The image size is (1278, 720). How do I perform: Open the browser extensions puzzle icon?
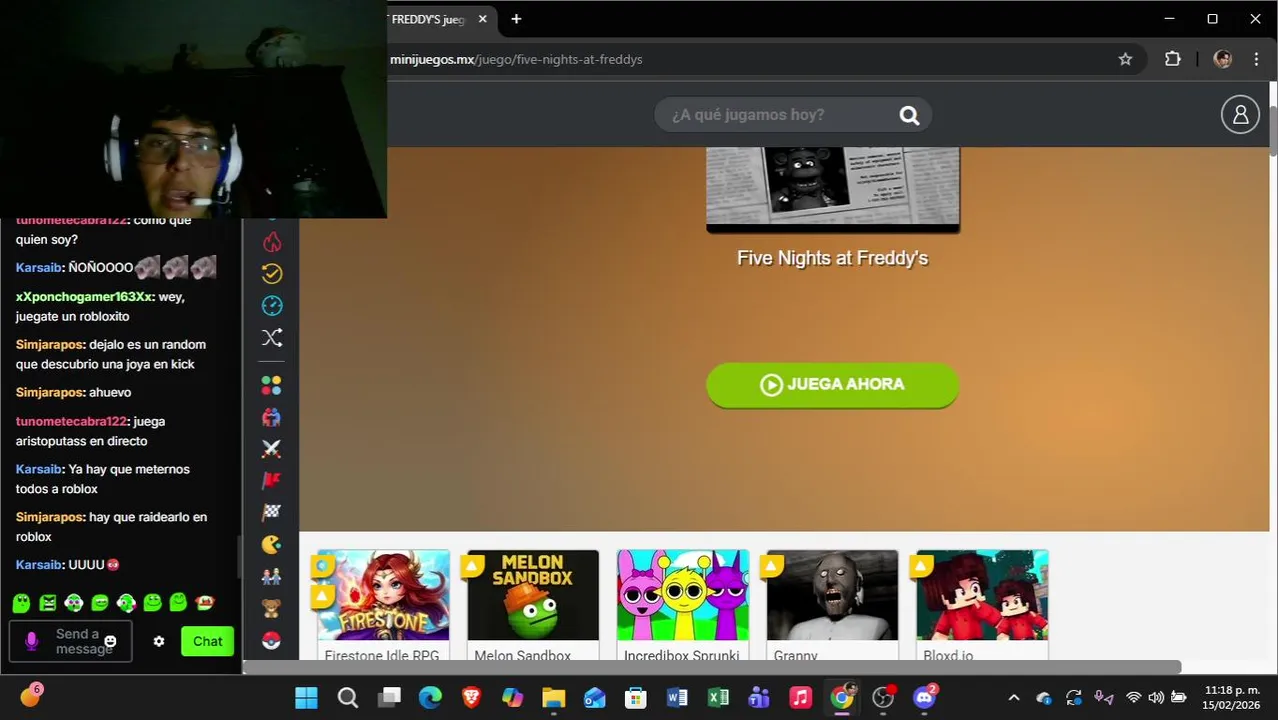[x=1173, y=59]
